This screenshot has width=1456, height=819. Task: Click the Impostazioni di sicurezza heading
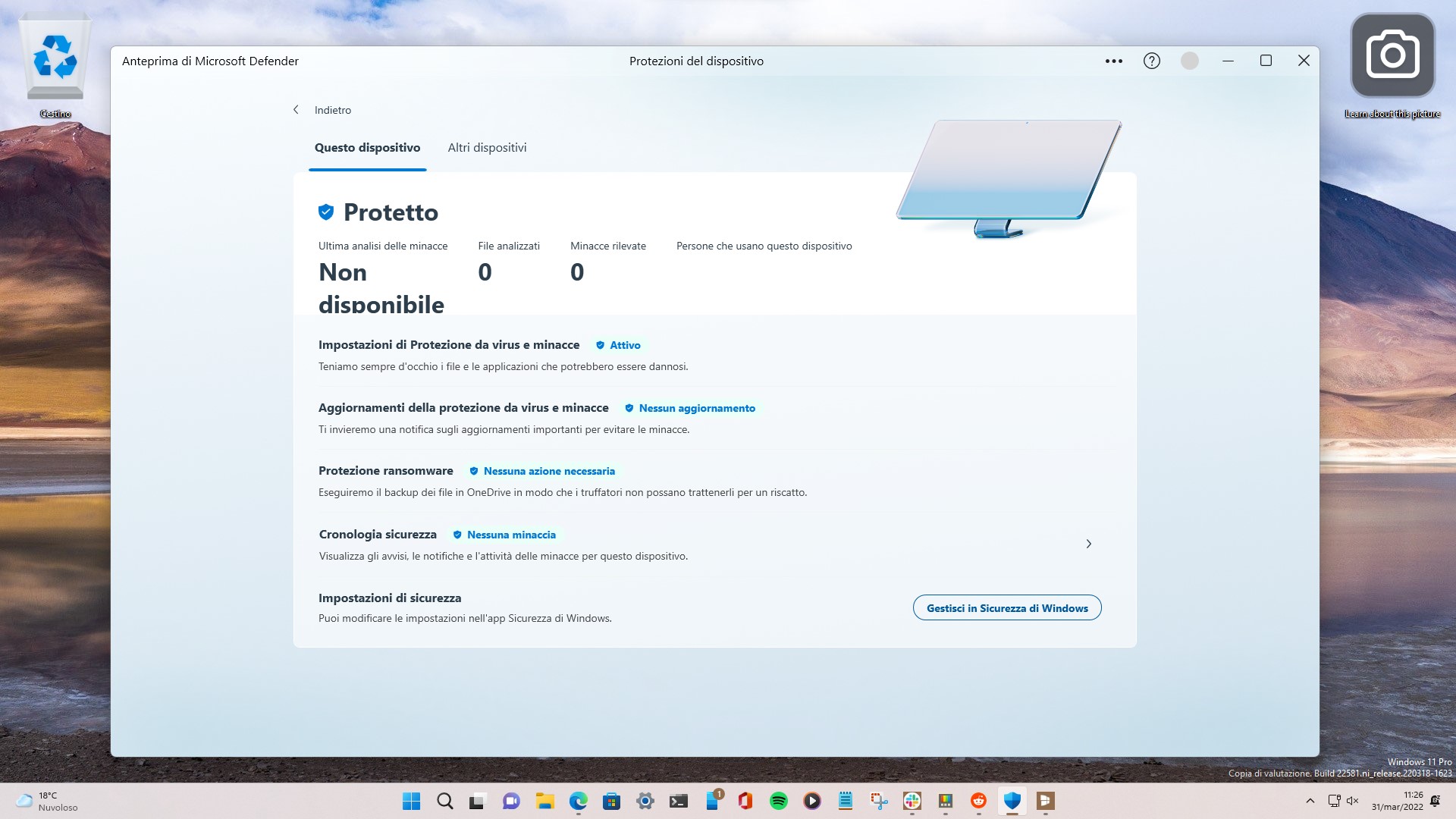(390, 598)
